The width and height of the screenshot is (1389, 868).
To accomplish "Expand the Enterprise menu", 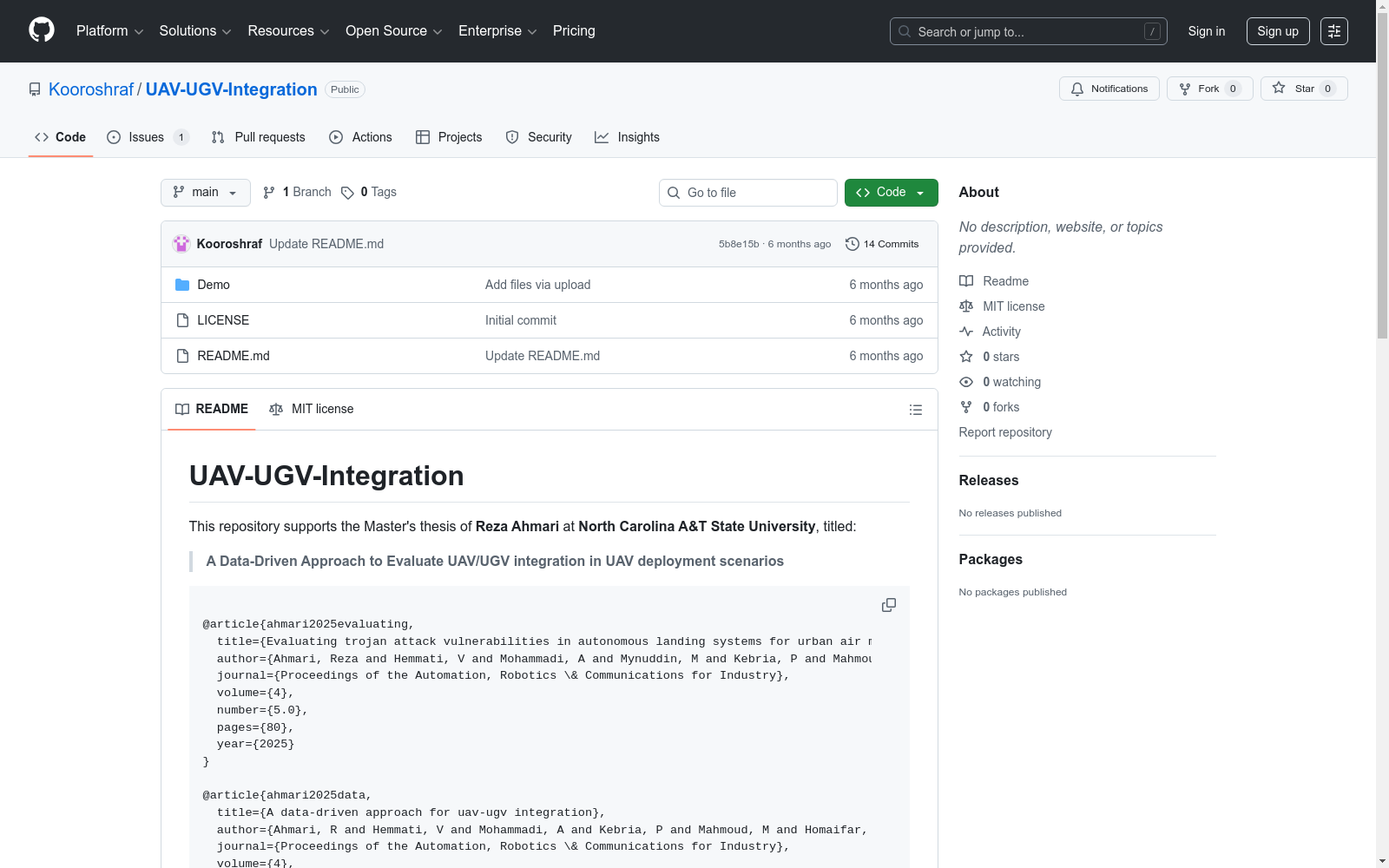I will [497, 31].
